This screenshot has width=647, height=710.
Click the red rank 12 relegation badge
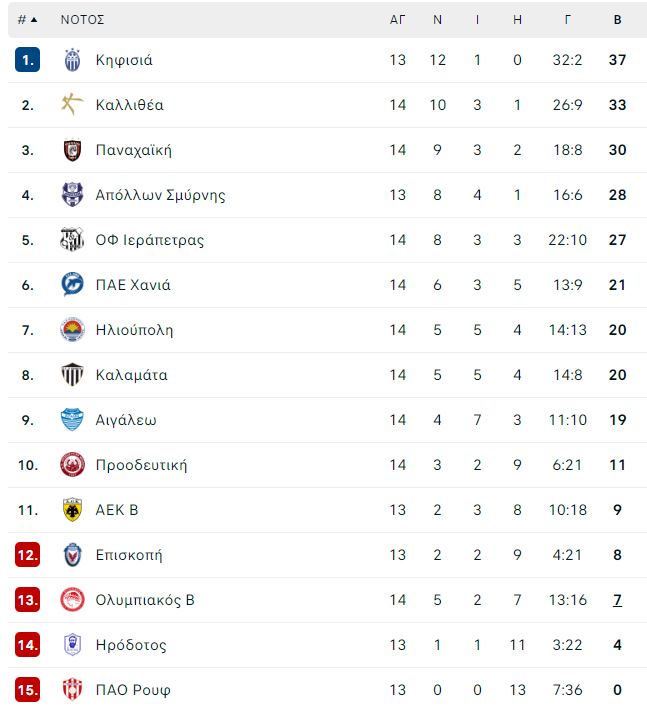click(28, 555)
